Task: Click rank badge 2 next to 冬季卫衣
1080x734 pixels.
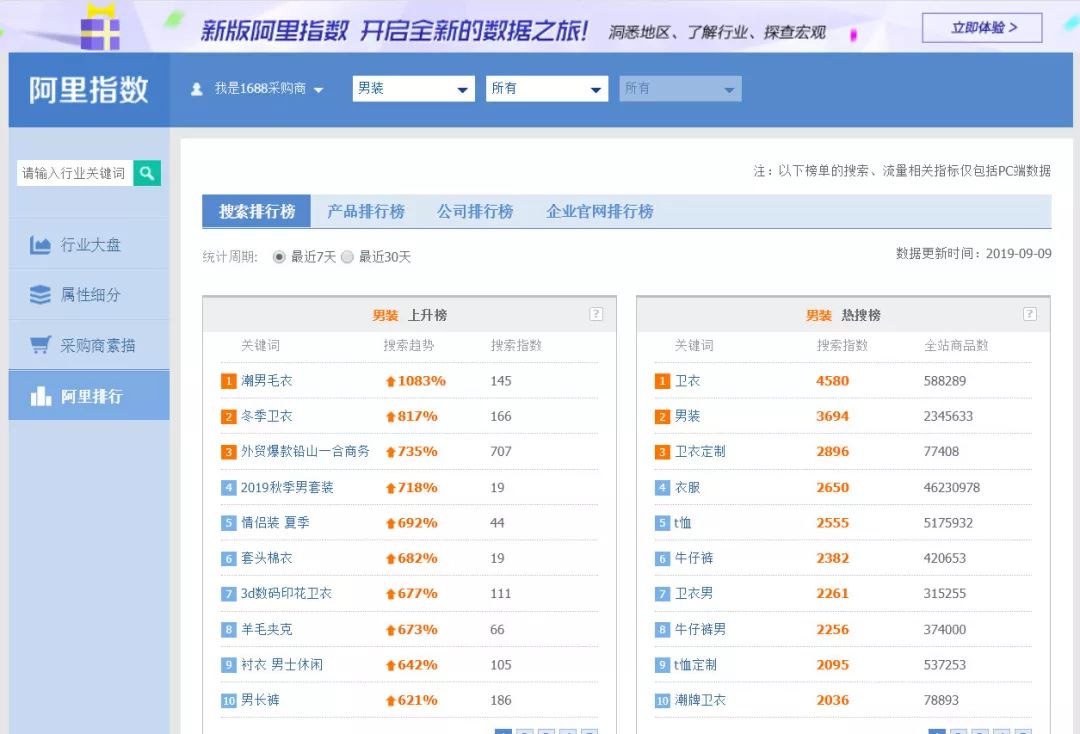Action: pos(229,417)
